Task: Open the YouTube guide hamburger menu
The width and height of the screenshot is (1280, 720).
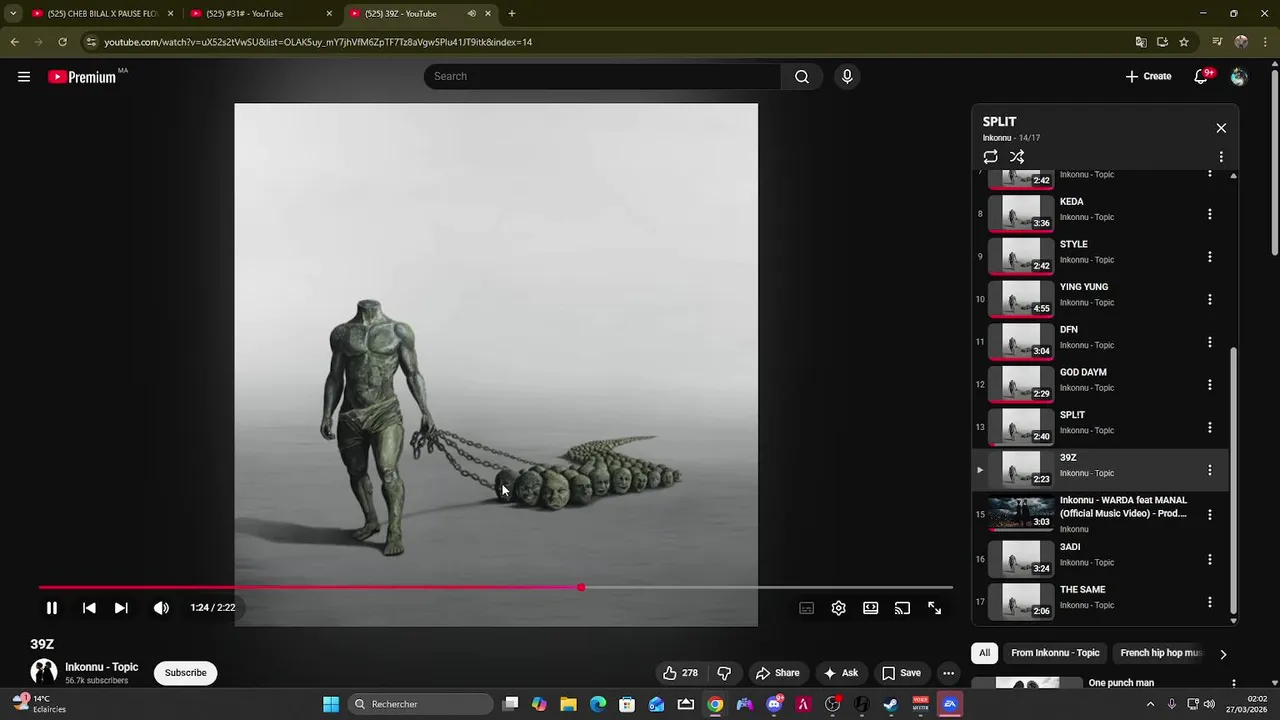Action: pyautogui.click(x=24, y=76)
